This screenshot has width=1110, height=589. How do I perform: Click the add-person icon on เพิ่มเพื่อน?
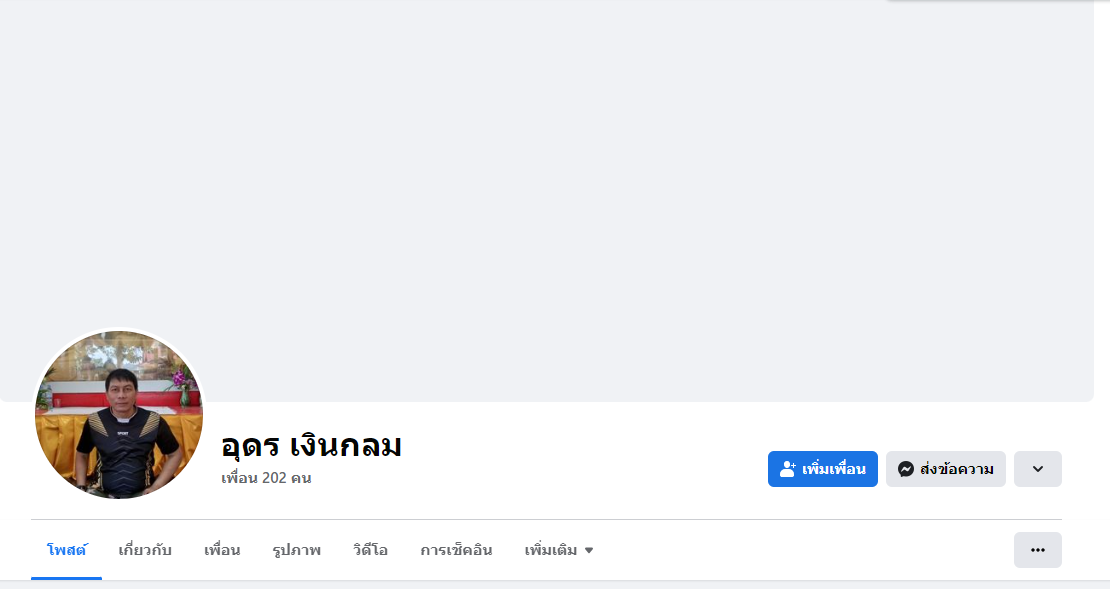pyautogui.click(x=788, y=469)
